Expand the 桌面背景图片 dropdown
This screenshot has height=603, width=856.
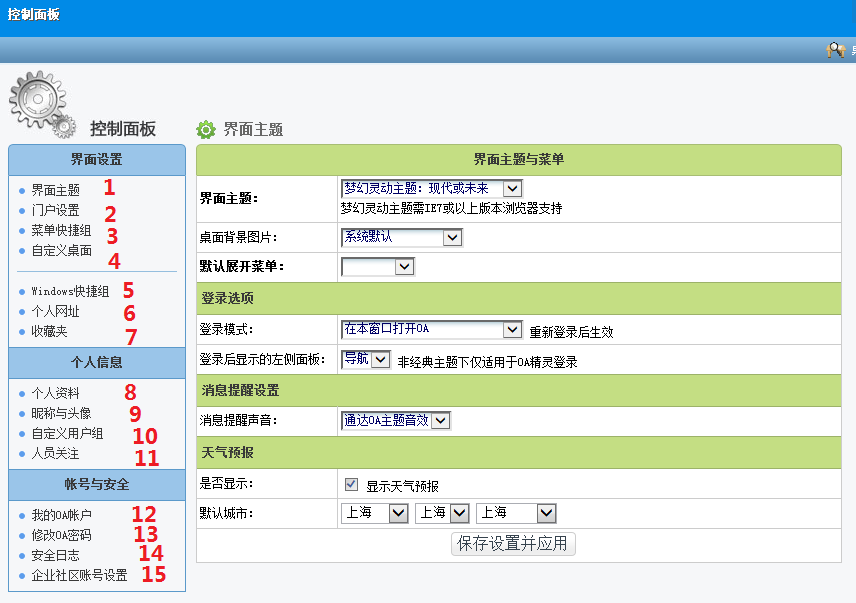(401, 237)
